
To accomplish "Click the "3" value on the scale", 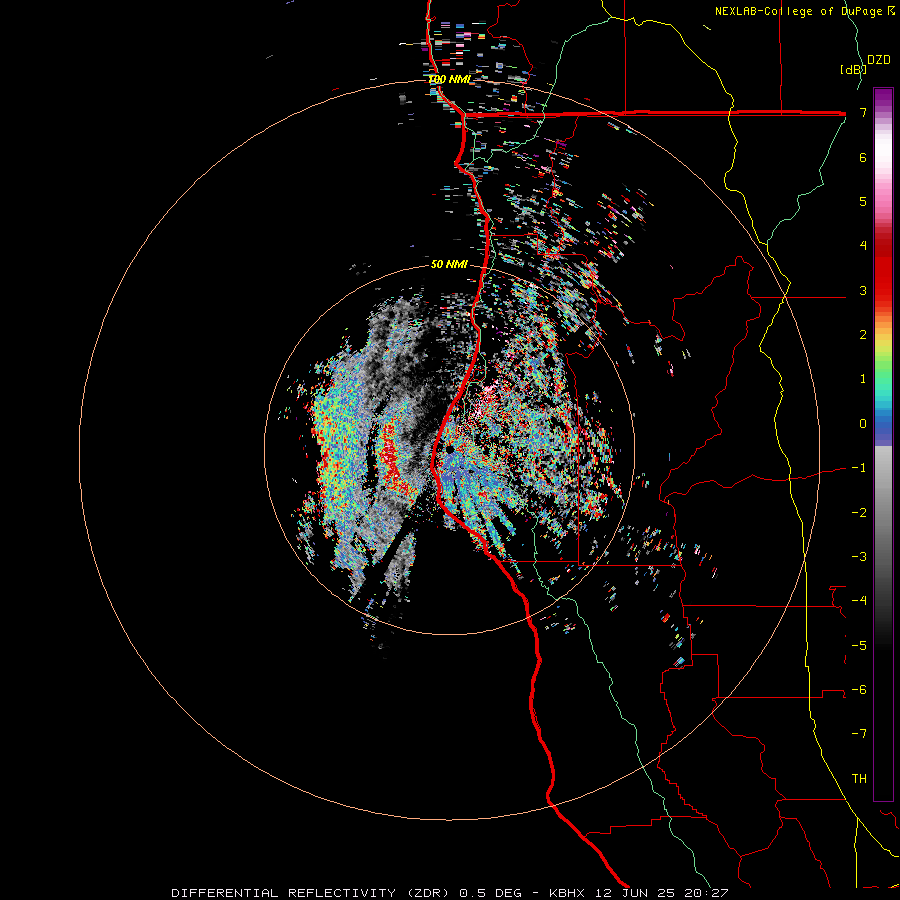I will pyautogui.click(x=863, y=290).
